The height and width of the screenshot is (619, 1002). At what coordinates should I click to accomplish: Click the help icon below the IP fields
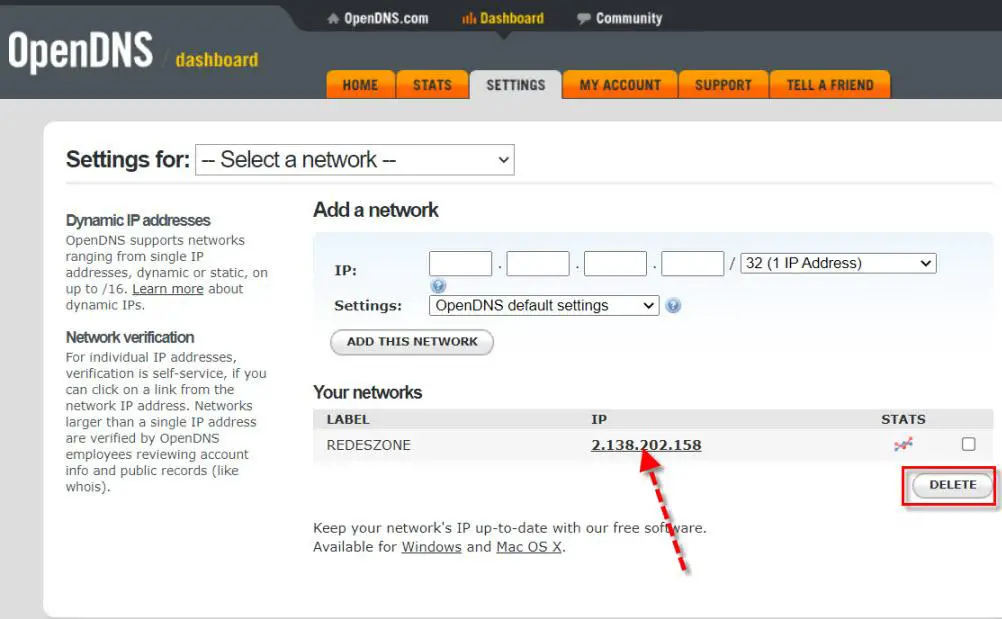tap(438, 286)
